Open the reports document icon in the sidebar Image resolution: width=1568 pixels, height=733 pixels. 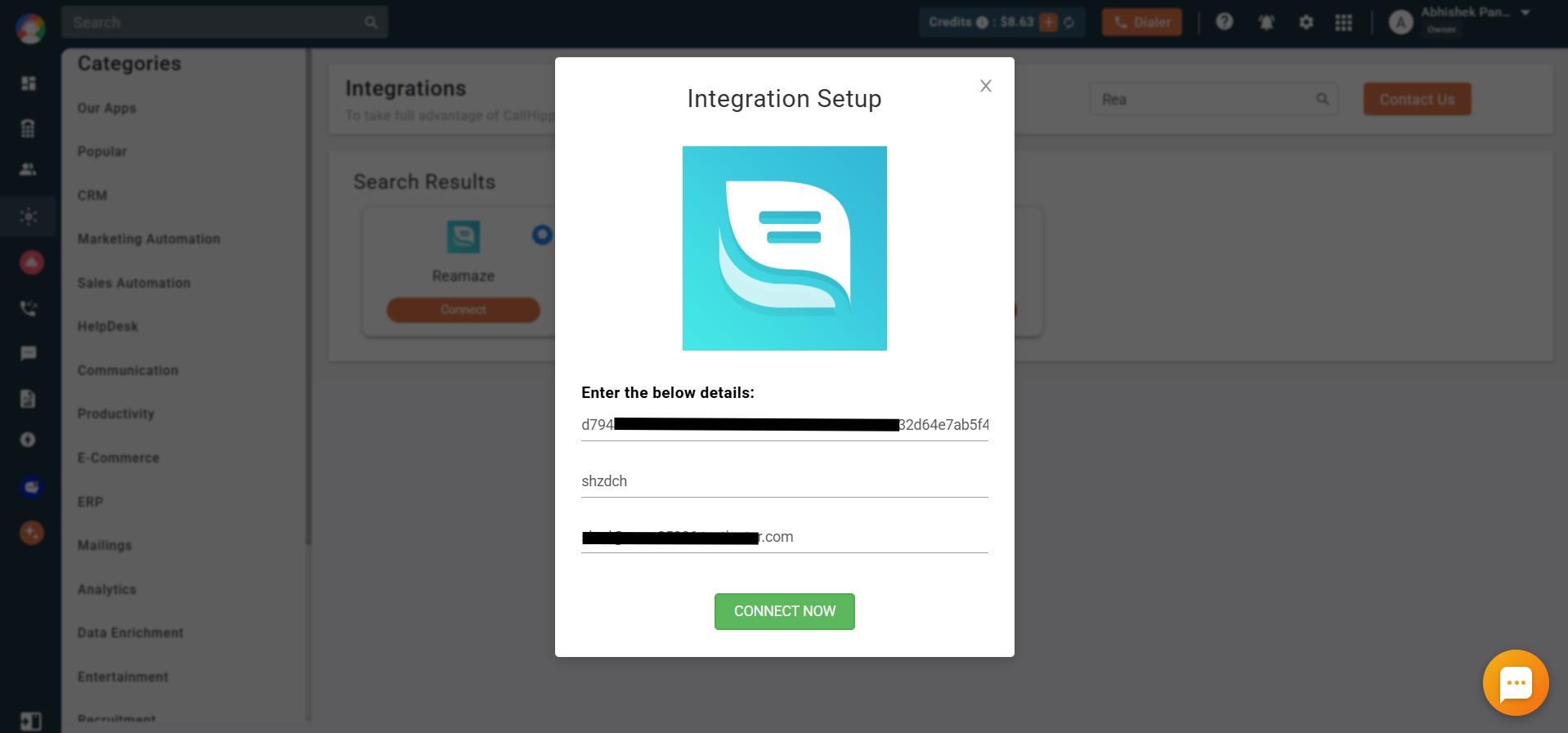pyautogui.click(x=29, y=398)
